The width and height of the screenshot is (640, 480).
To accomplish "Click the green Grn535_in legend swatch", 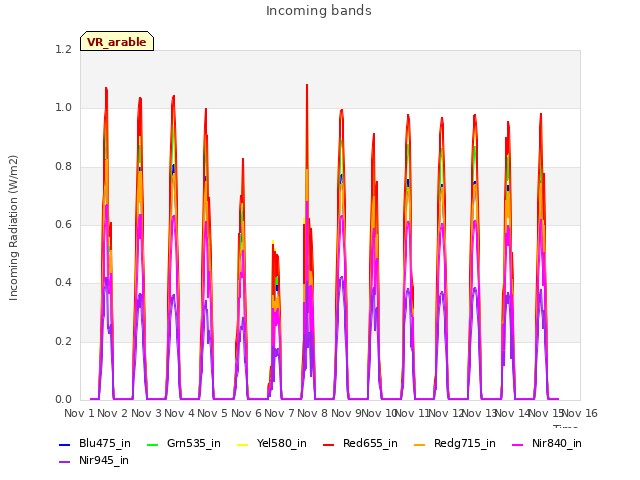I will pyautogui.click(x=152, y=444).
